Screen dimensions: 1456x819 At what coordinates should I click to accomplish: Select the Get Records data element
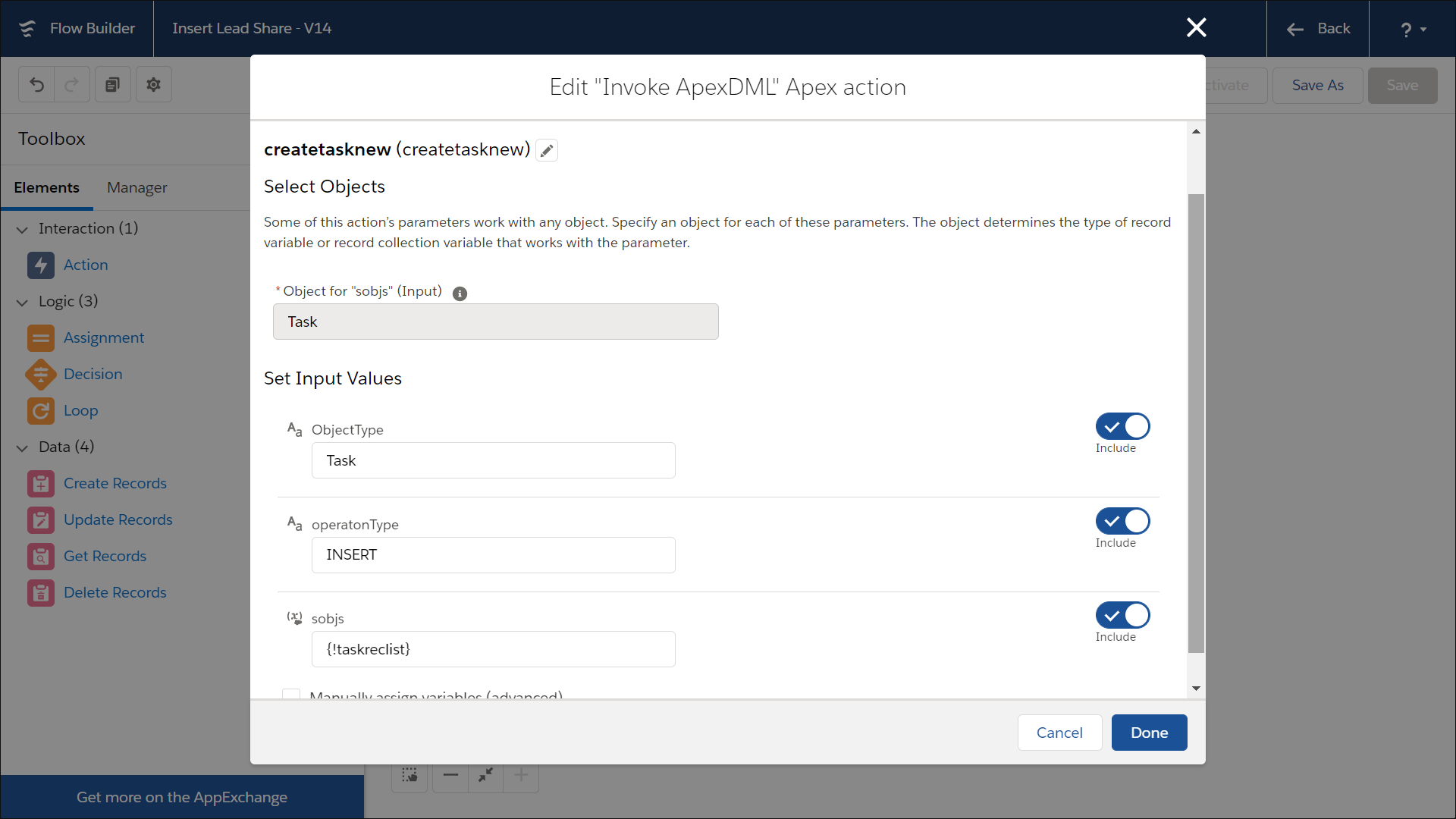point(105,556)
